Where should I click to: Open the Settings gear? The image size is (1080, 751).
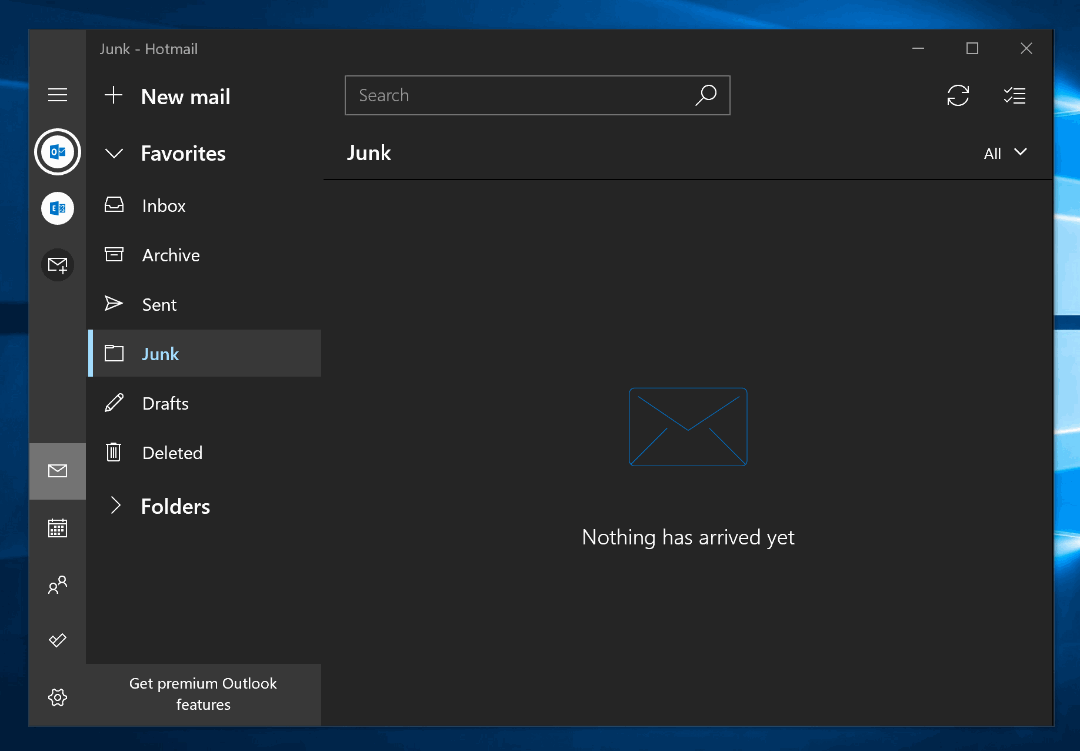pyautogui.click(x=57, y=697)
